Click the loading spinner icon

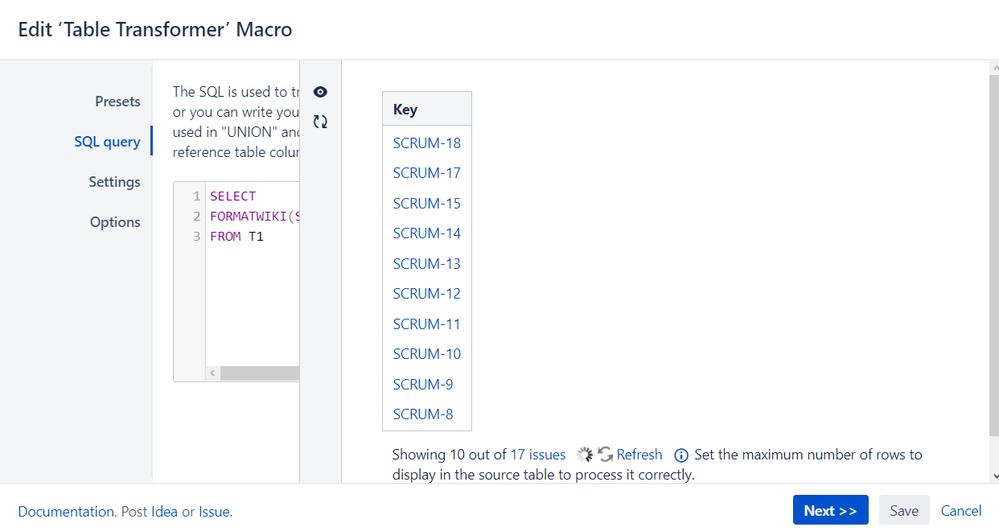pyautogui.click(x=584, y=455)
